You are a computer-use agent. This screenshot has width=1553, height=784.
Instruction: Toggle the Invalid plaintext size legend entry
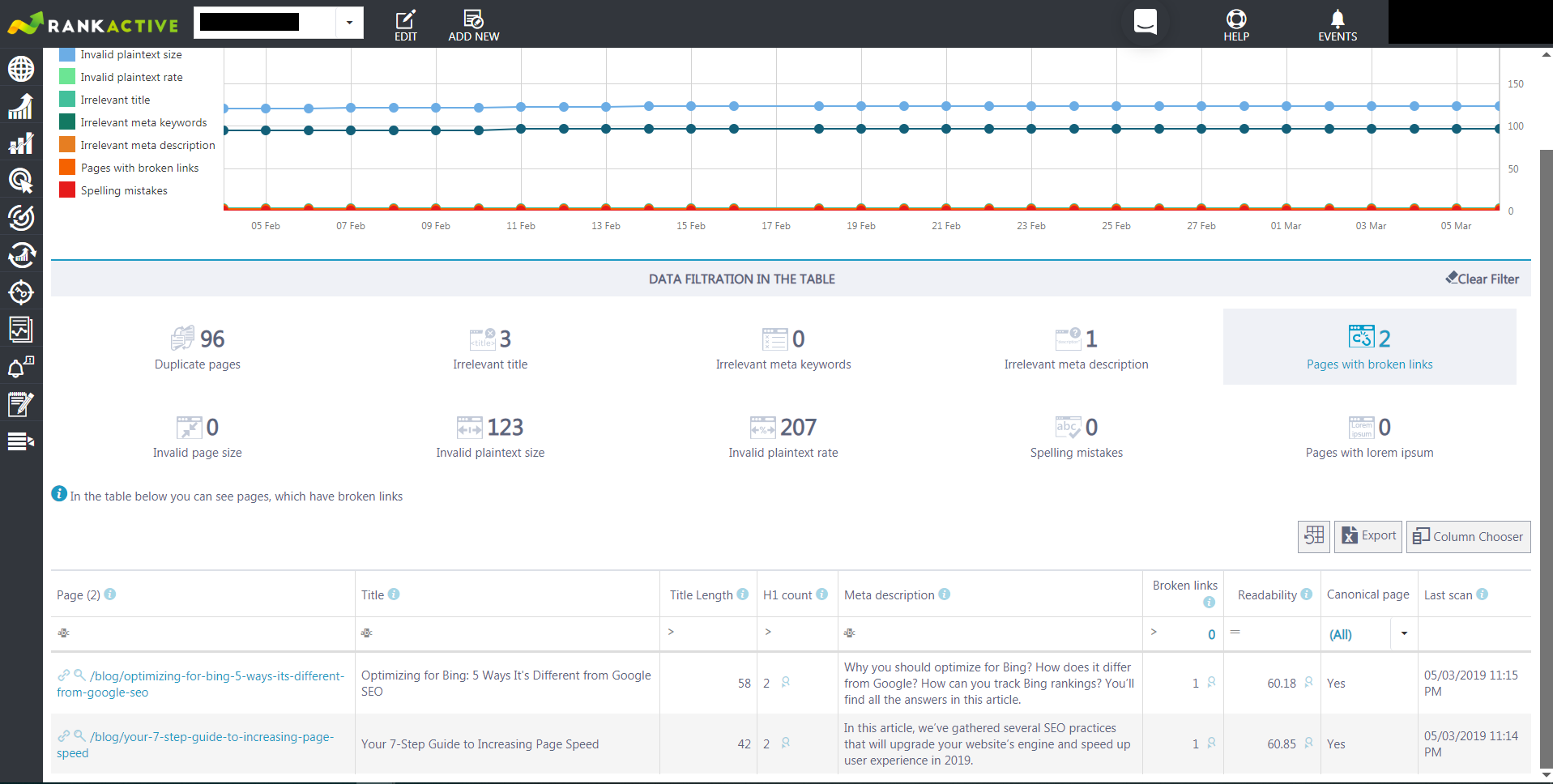[121, 54]
